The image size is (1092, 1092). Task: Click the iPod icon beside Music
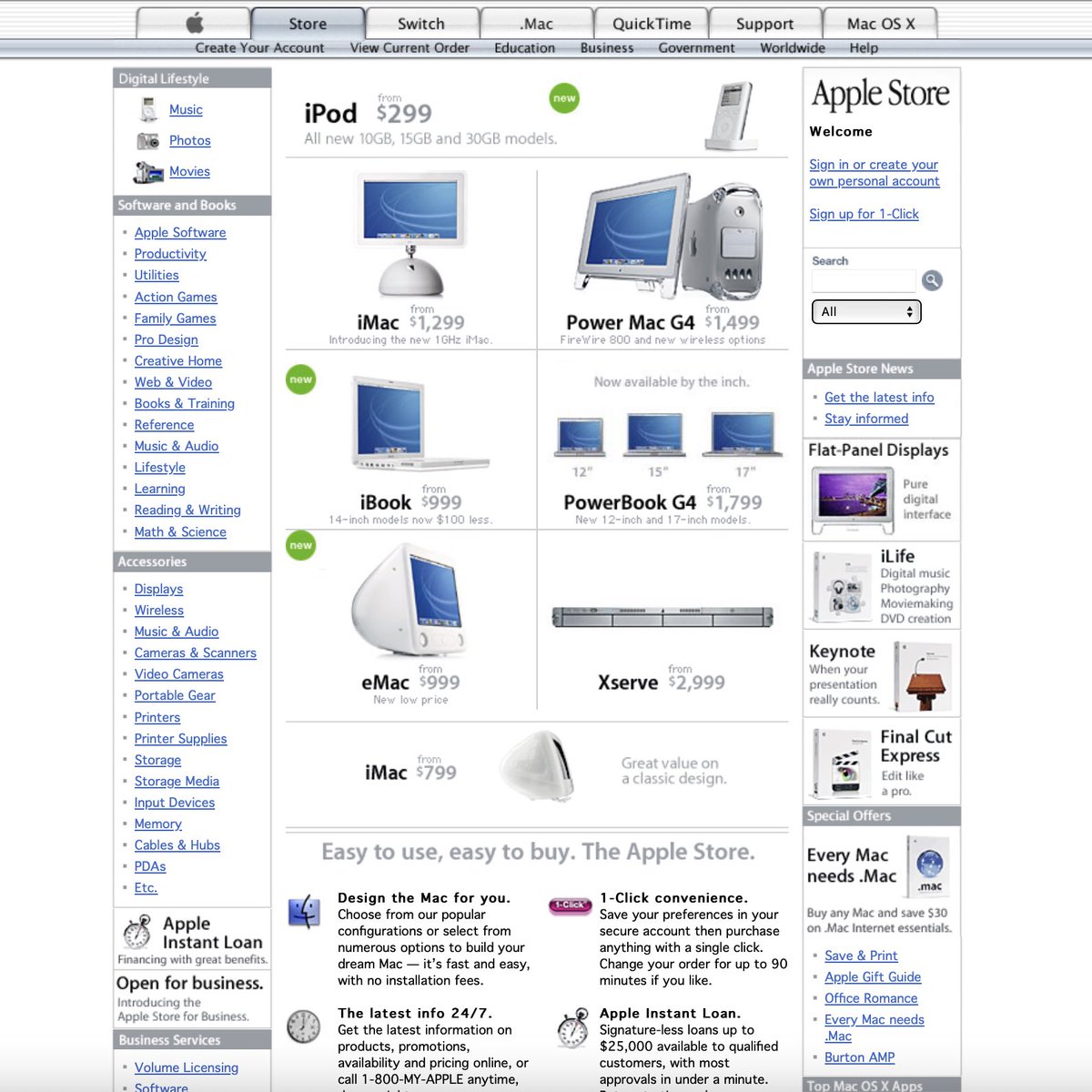tap(148, 109)
